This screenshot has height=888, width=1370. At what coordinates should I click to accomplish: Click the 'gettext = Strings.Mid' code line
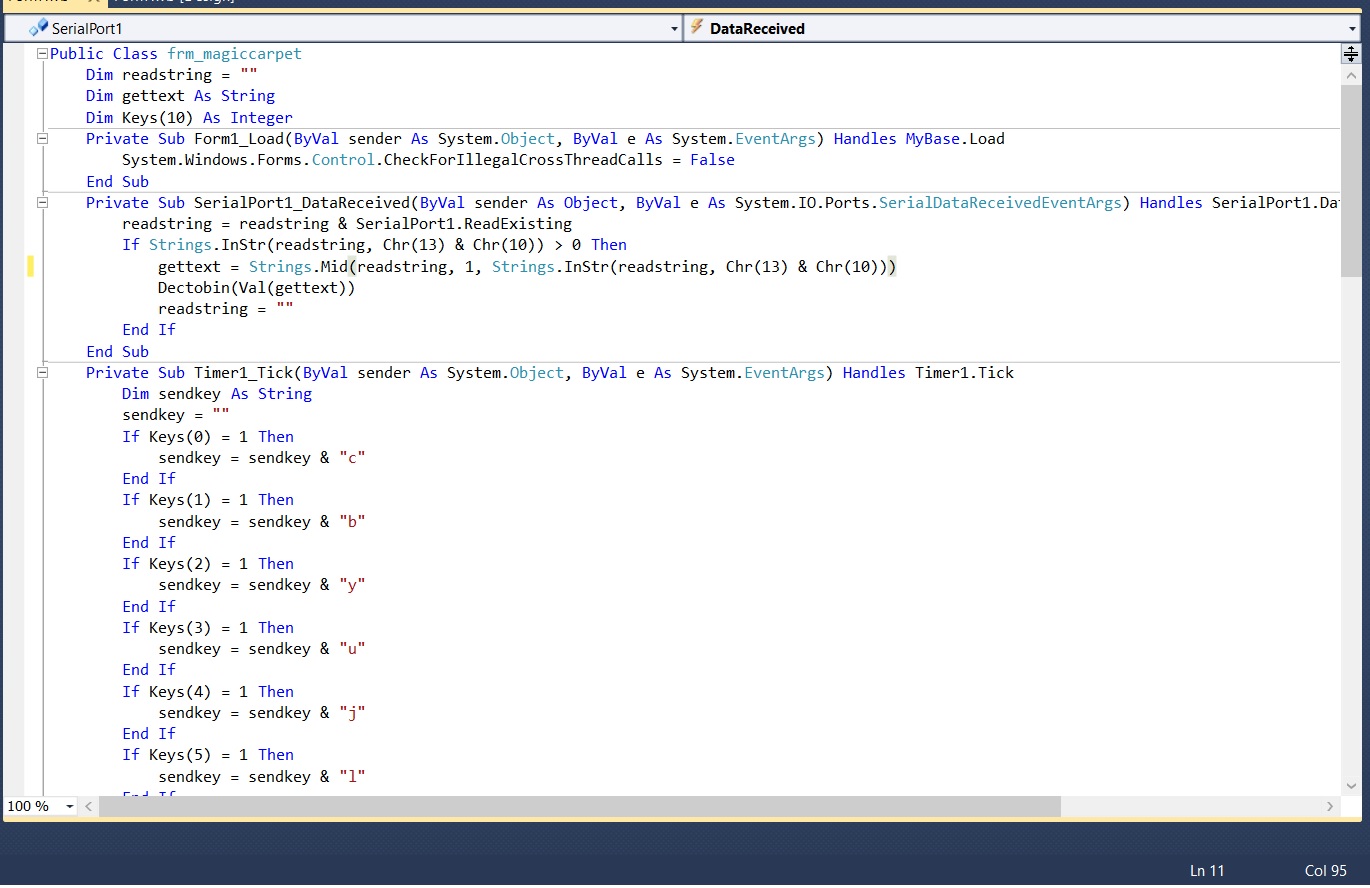click(x=527, y=267)
